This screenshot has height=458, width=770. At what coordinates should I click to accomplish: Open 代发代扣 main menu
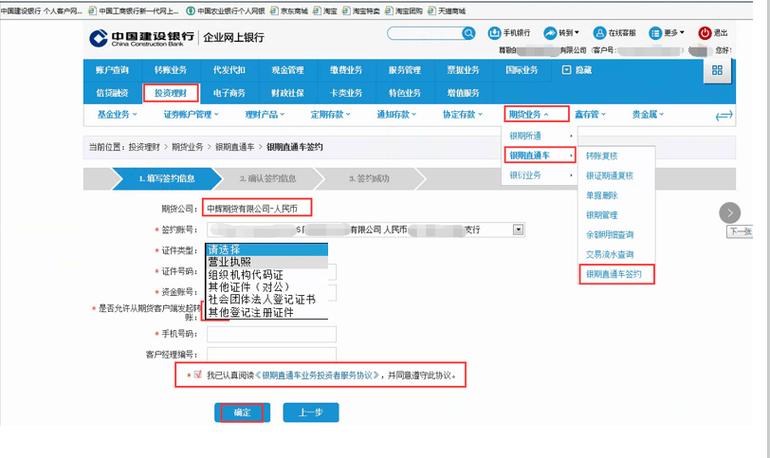click(x=229, y=70)
